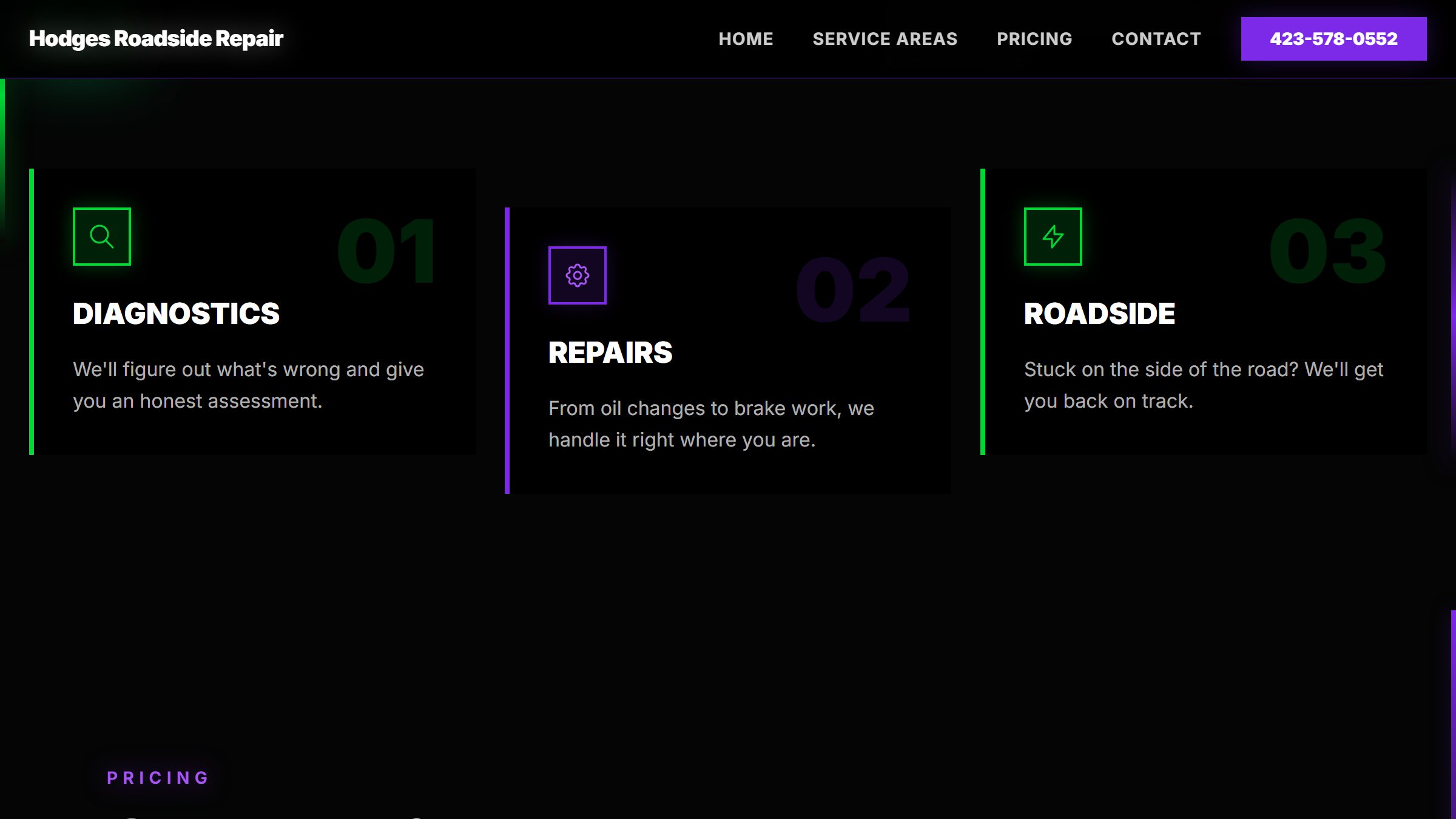This screenshot has width=1456, height=819.
Task: Click the magnifying glass icon on Diagnostics card
Action: point(101,235)
